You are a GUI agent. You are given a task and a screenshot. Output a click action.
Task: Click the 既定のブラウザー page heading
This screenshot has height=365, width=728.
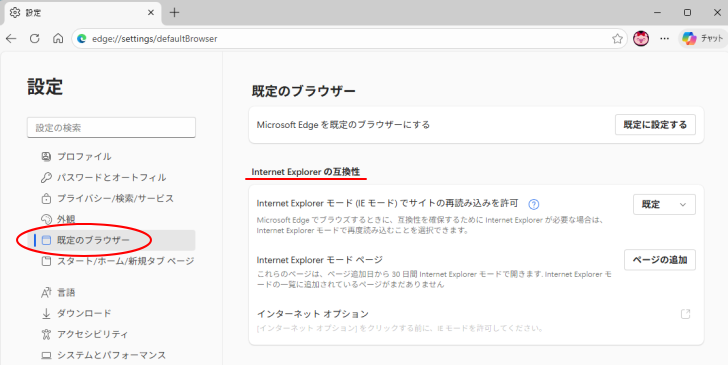[x=304, y=91]
